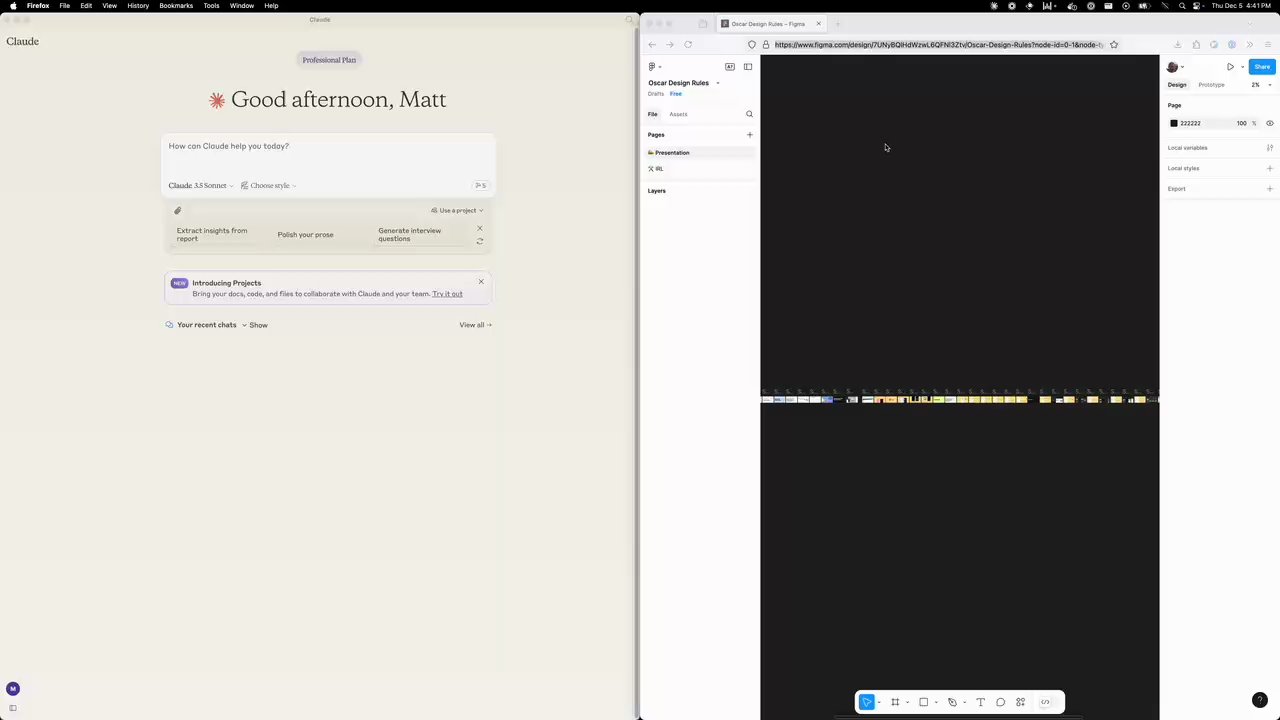Open the Figma help button
Screen dimensions: 1280x720
[1259, 700]
